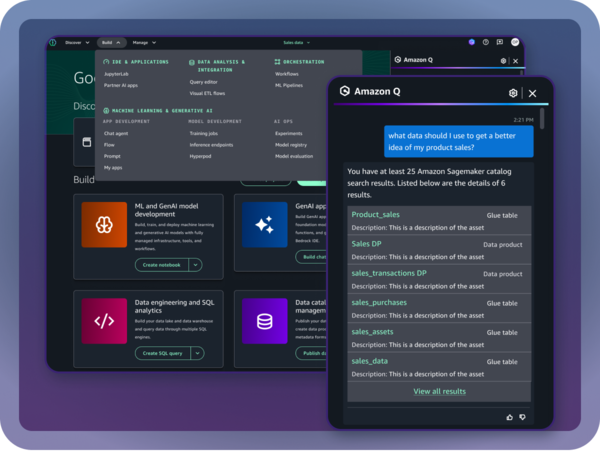Expand the Create SQL query dropdown arrow
The image size is (600, 451).
(x=195, y=353)
